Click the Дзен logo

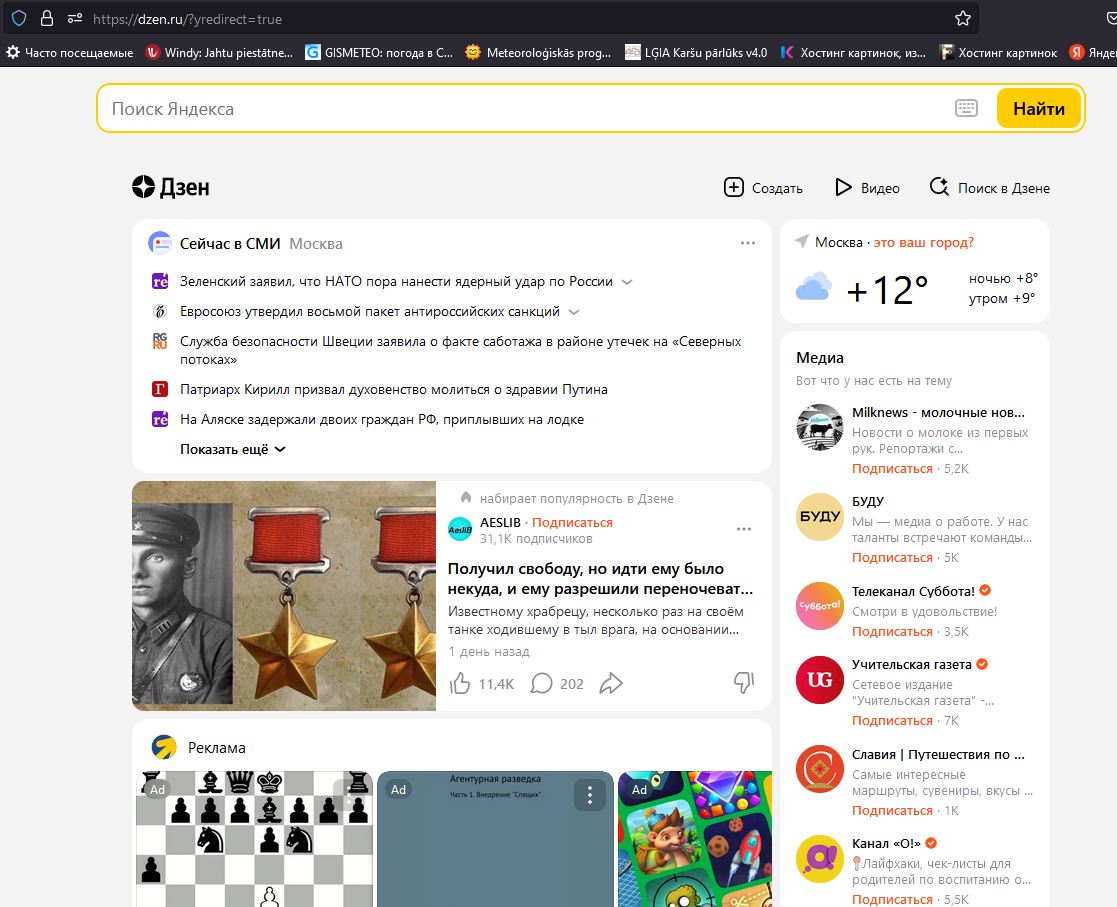tap(171, 187)
